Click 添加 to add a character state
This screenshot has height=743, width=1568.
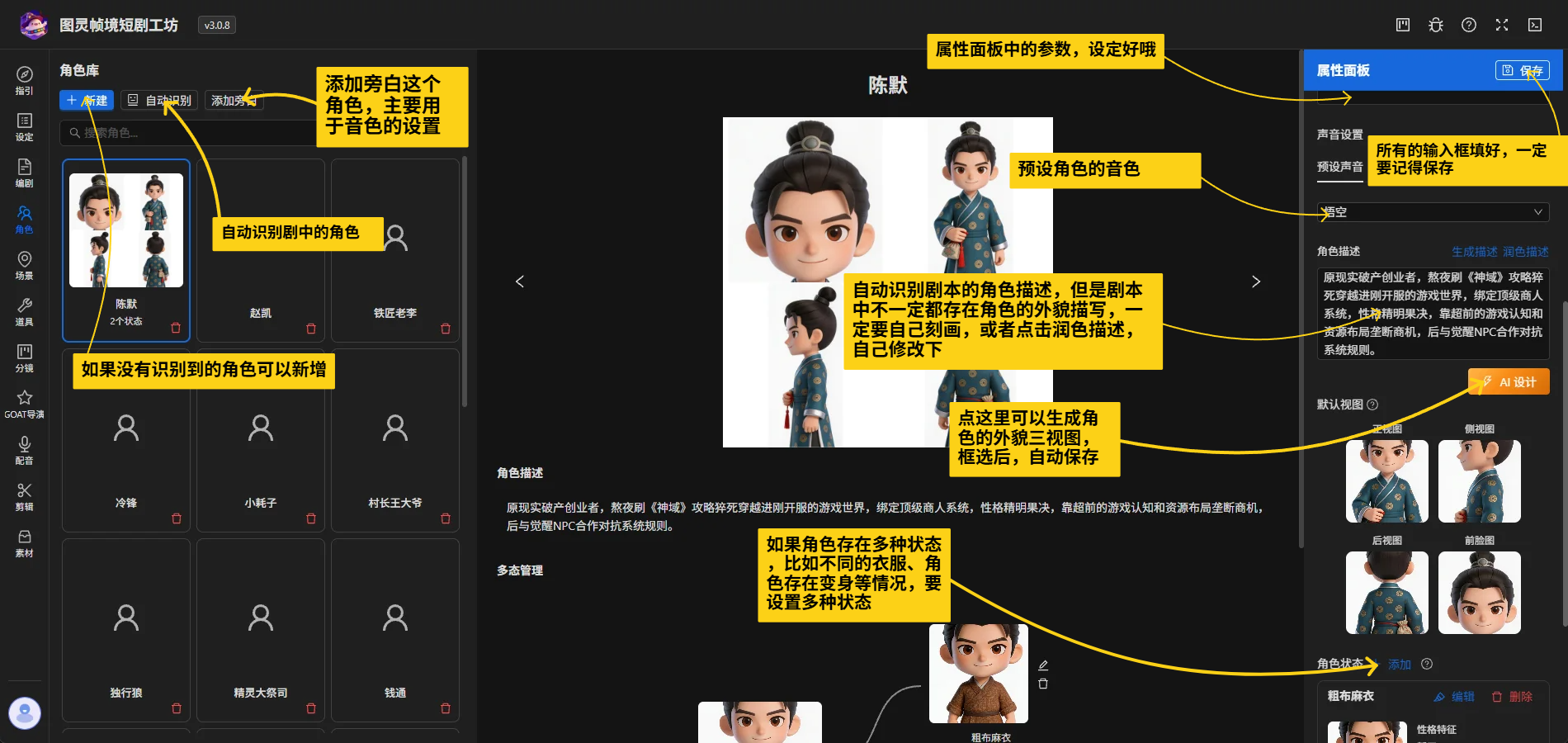pos(1400,665)
